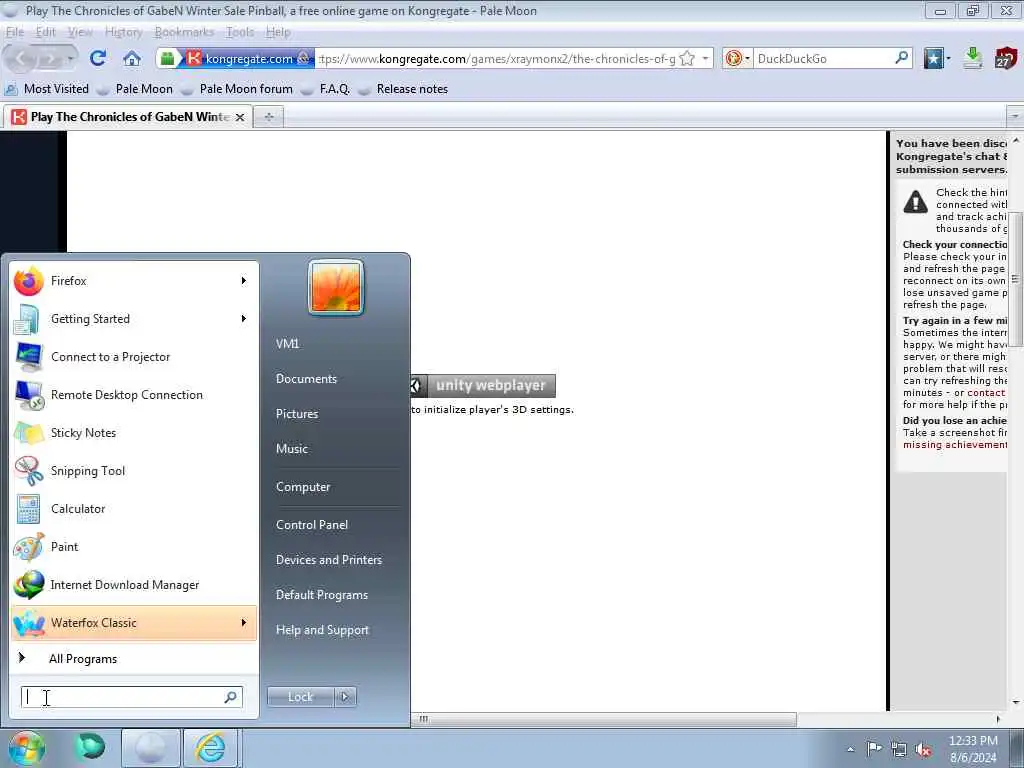Open Firefox from the Start menu
1024x768 pixels.
(134, 281)
